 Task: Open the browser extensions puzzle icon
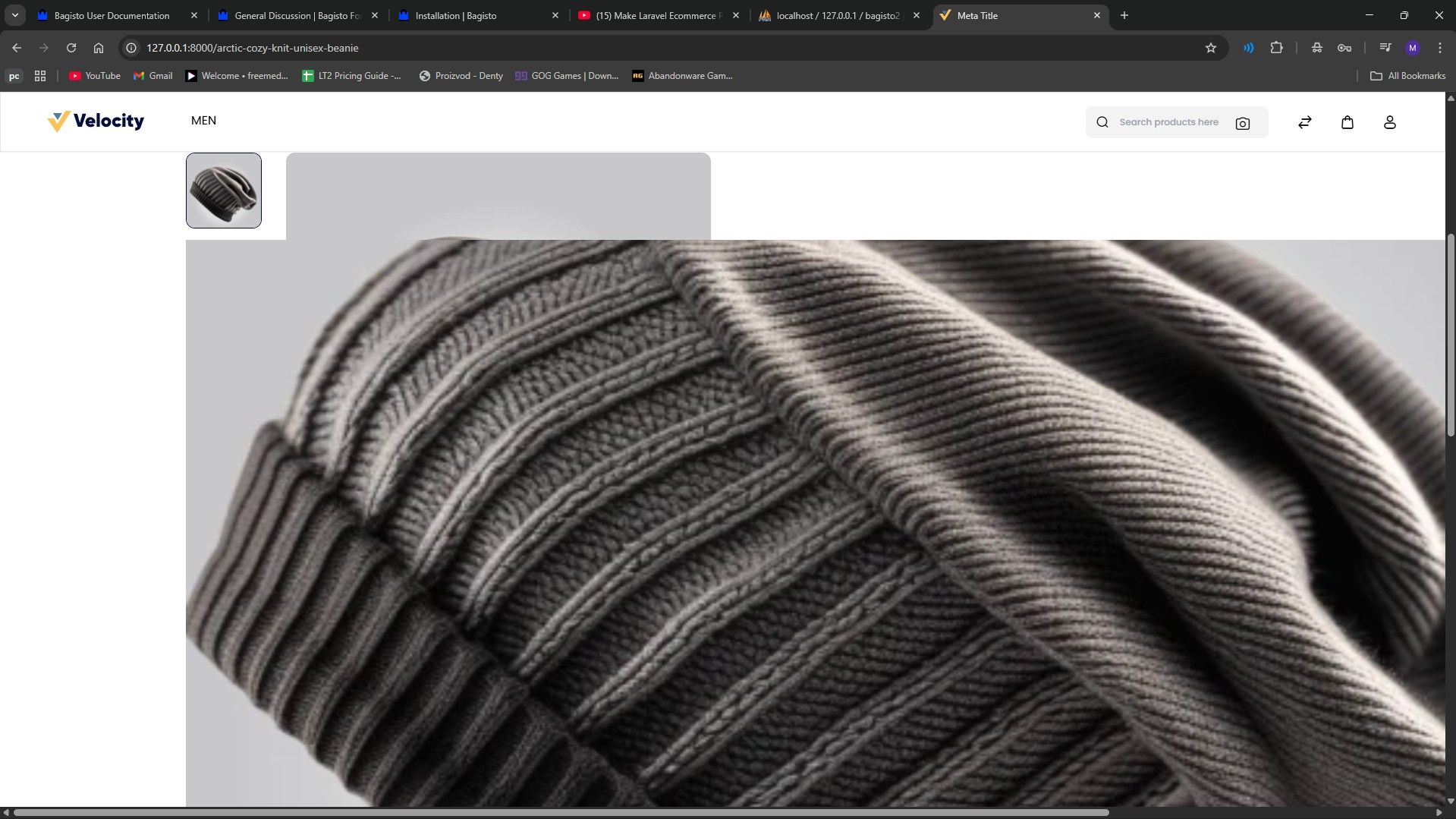[1277, 47]
